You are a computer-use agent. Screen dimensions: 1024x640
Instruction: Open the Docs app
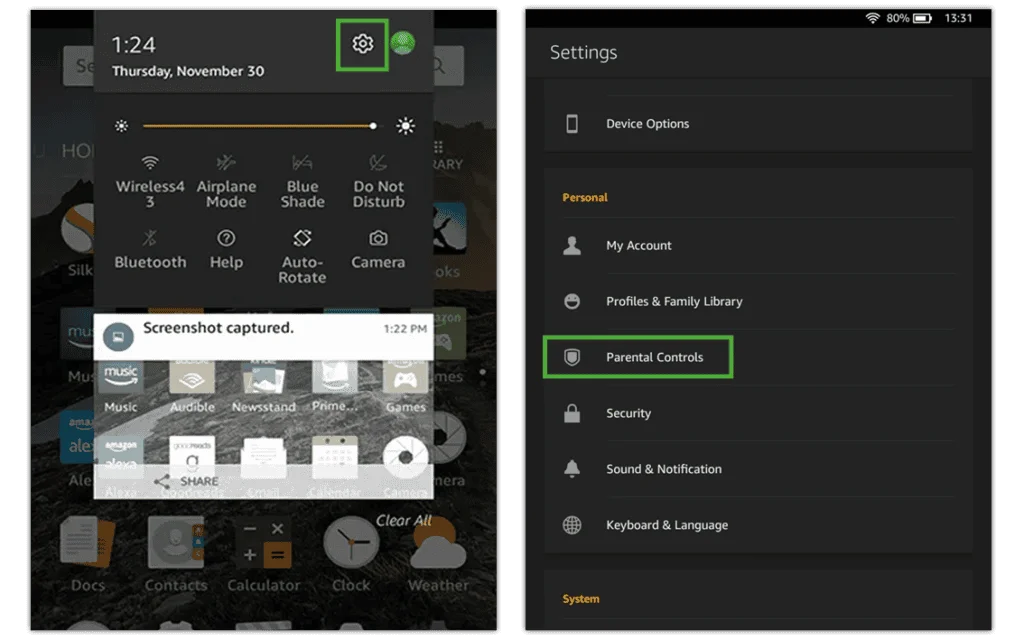(88, 554)
